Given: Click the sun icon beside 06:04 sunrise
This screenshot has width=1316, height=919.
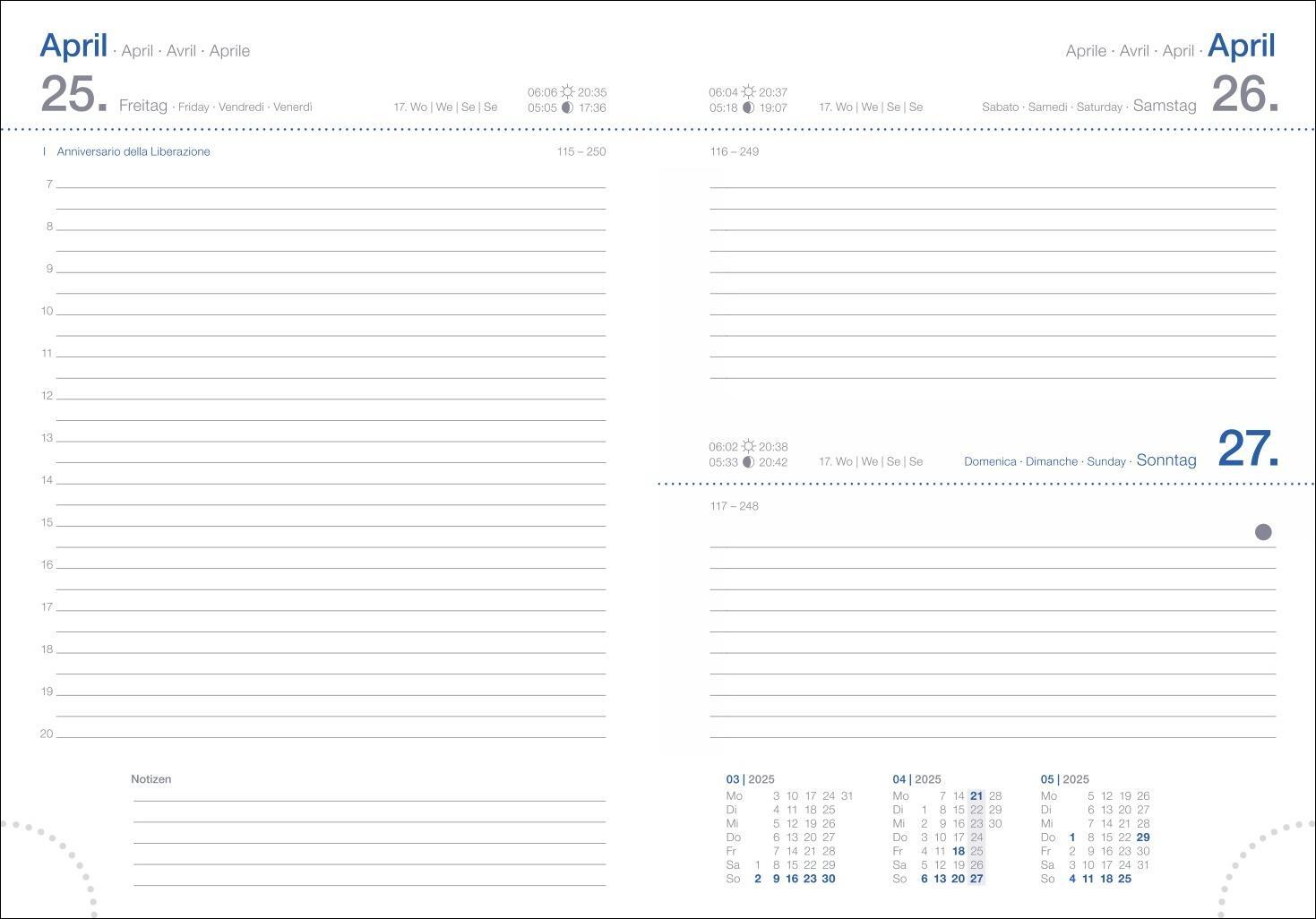Looking at the screenshot, I should click(x=748, y=91).
